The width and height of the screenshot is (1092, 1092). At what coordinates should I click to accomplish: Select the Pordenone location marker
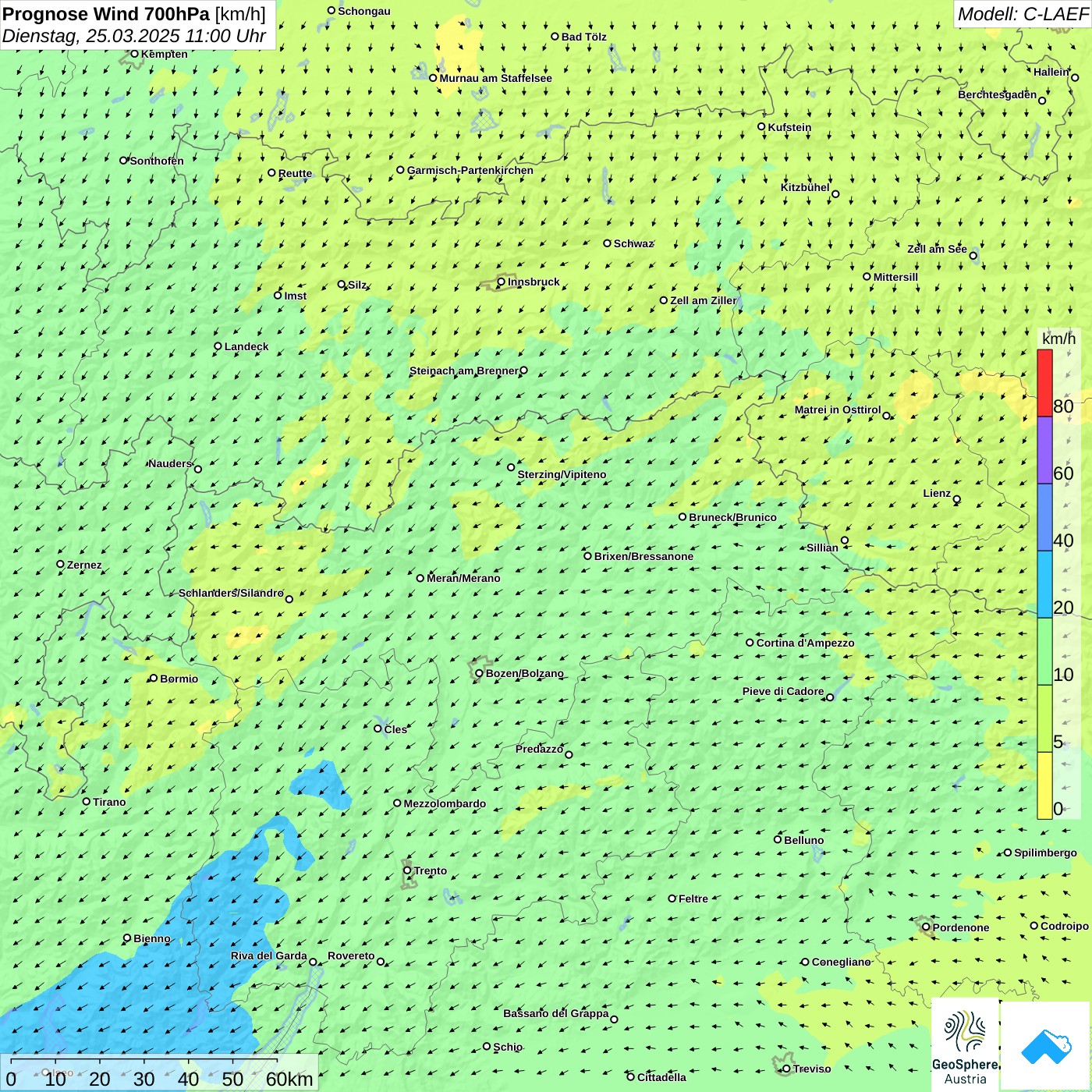[x=927, y=927]
